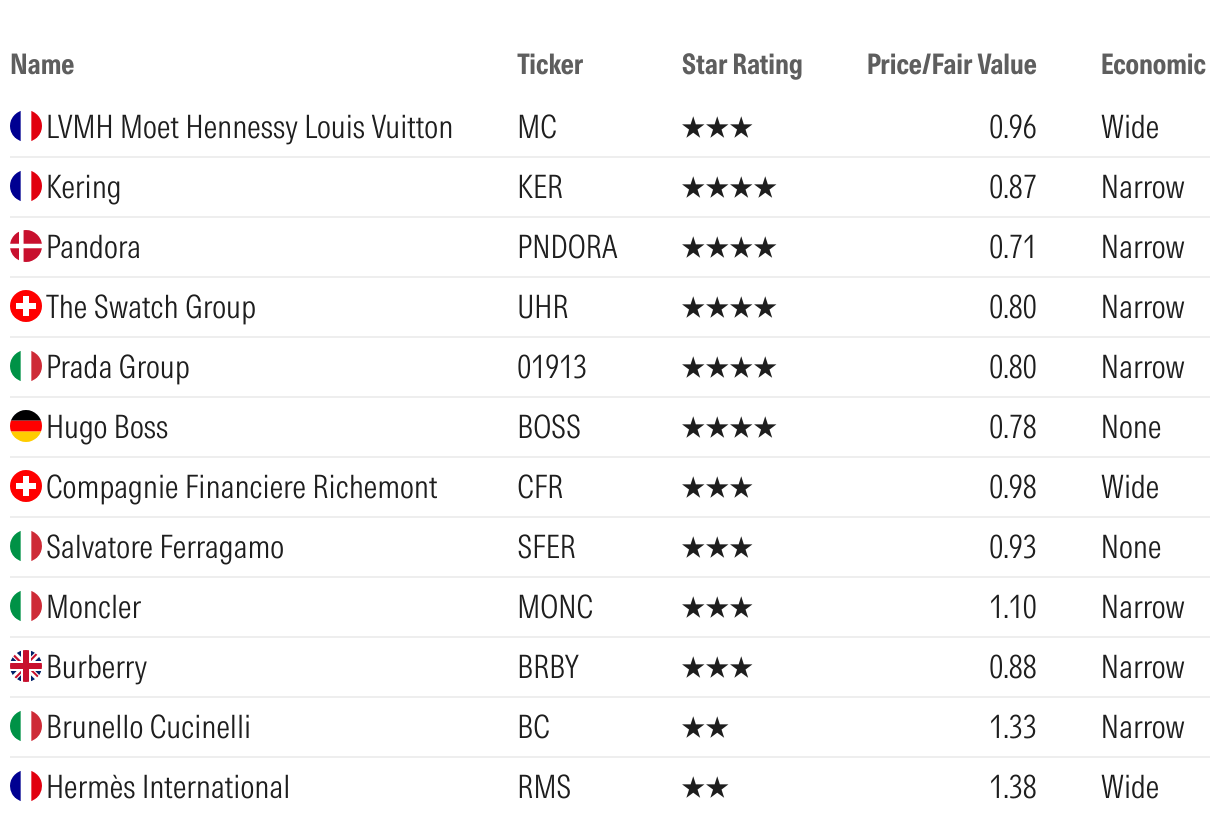
Task: Click Kering's four-star rating
Action: point(728,188)
